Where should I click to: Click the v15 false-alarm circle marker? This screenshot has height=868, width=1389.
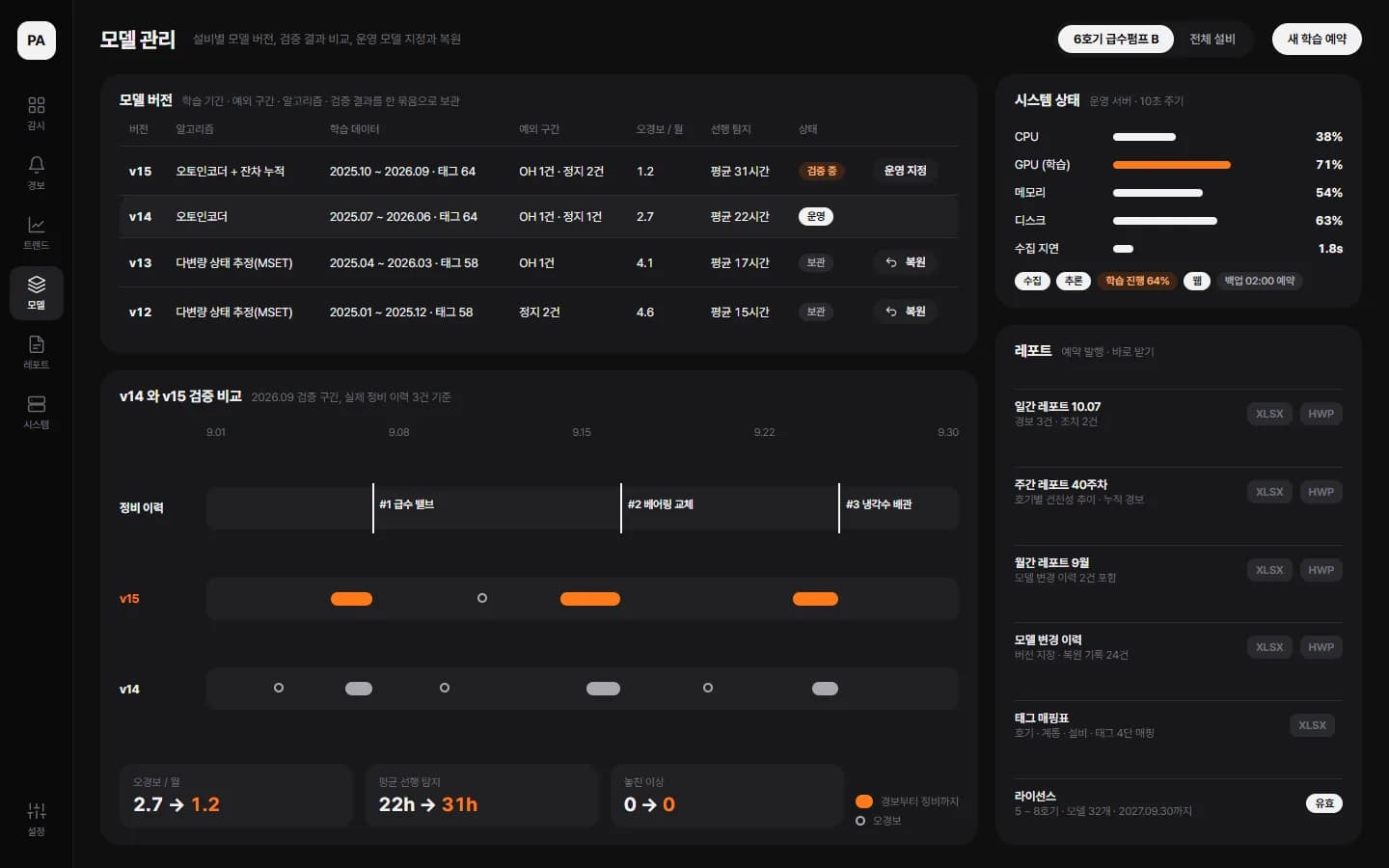(482, 598)
